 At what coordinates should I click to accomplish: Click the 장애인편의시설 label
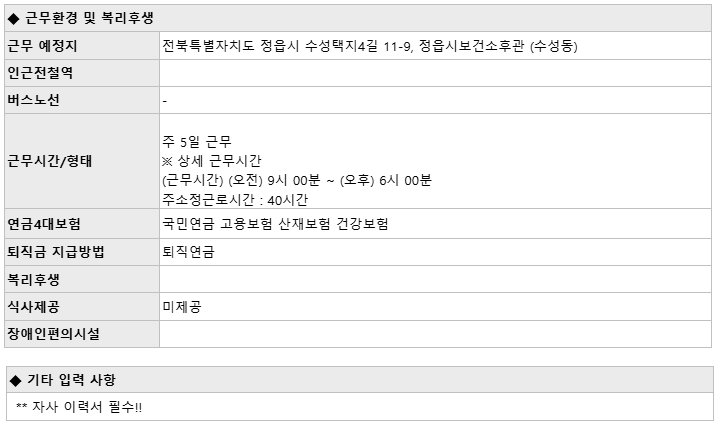click(x=53, y=334)
